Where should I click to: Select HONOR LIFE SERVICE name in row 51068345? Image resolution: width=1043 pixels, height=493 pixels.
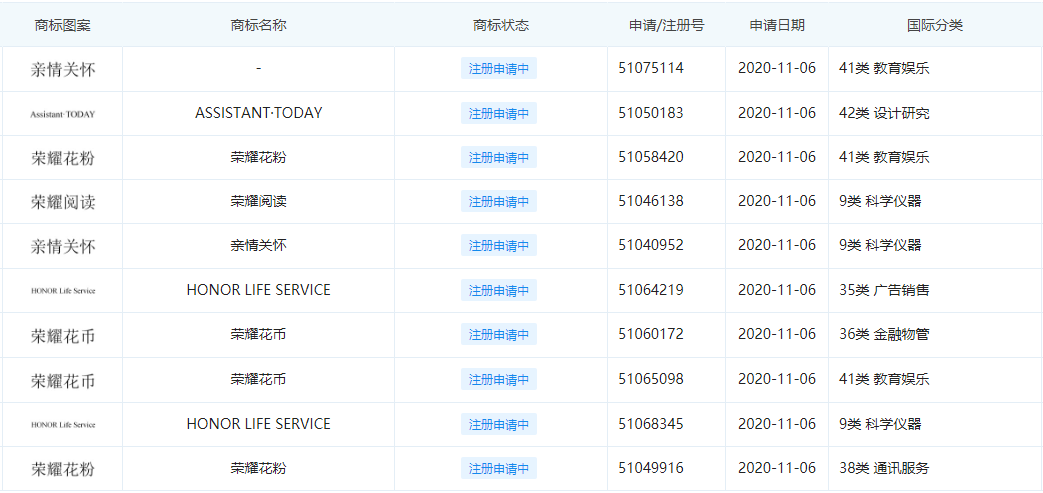[259, 424]
